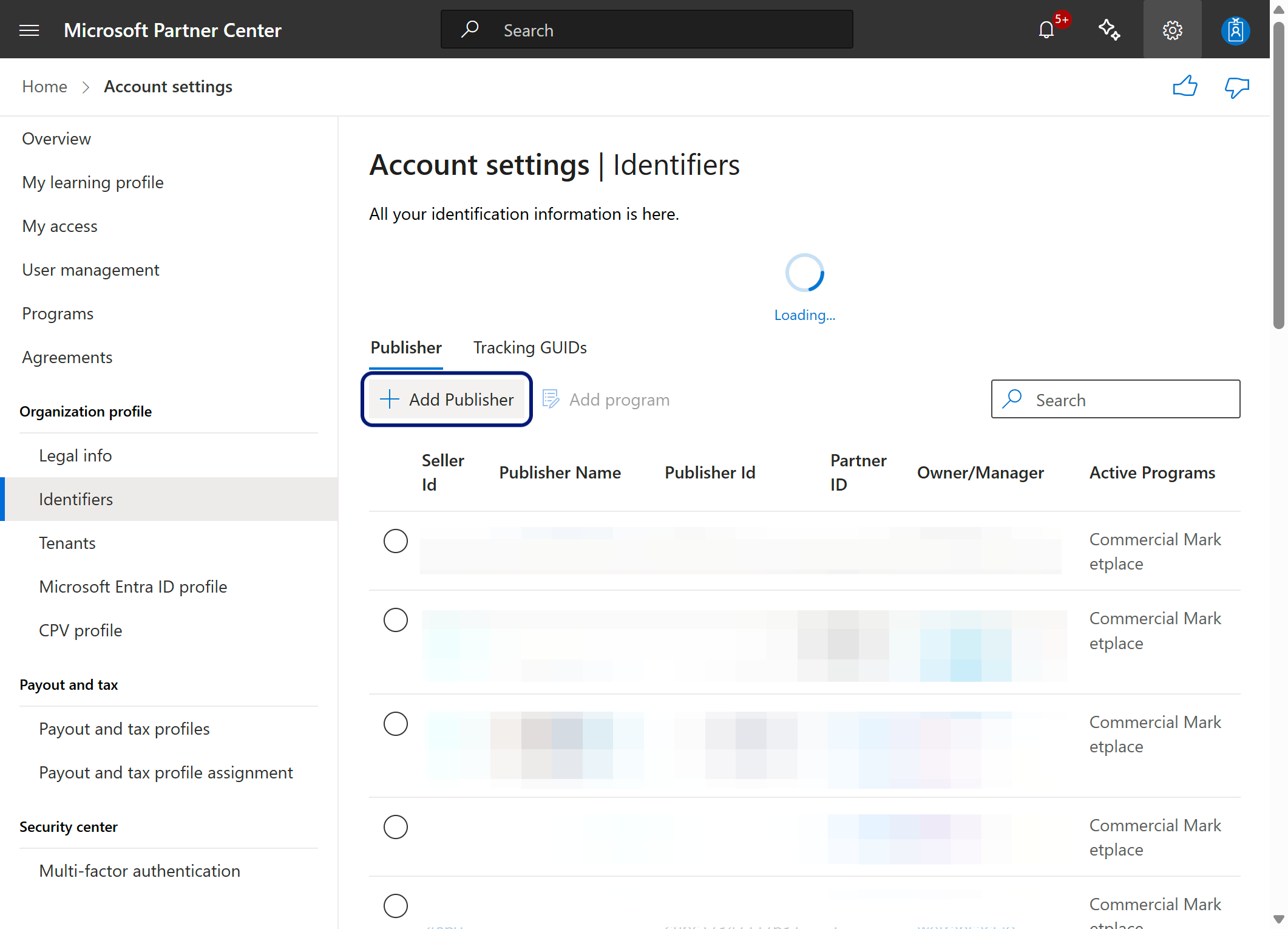Open Programs in the sidebar
Image resolution: width=1288 pixels, height=929 pixels.
58,314
